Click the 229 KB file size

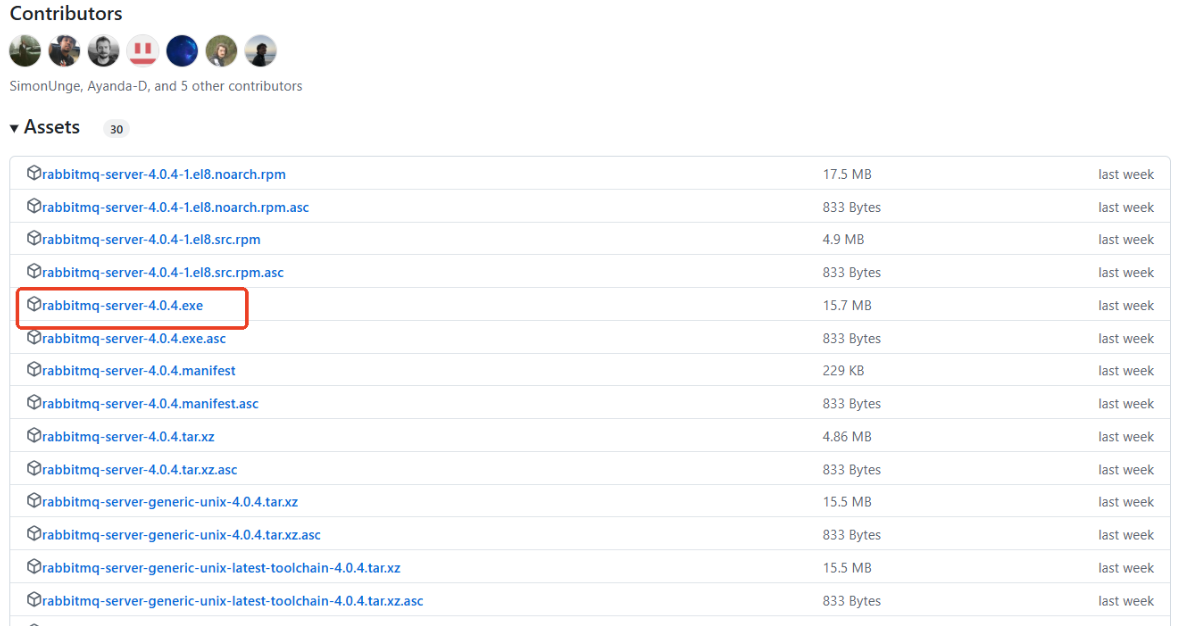tap(843, 370)
